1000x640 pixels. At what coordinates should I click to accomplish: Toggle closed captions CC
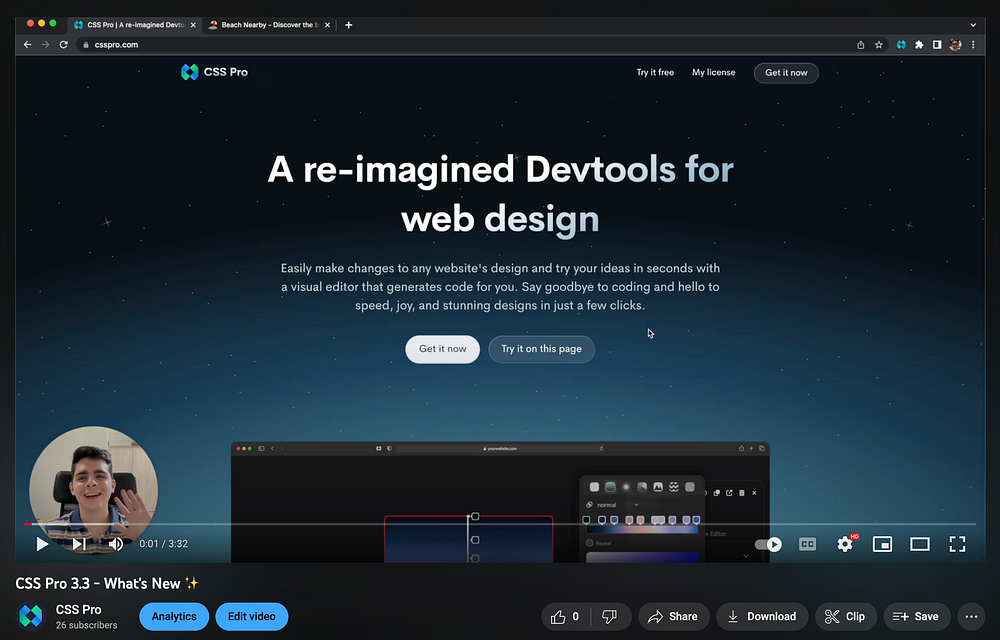(x=807, y=544)
